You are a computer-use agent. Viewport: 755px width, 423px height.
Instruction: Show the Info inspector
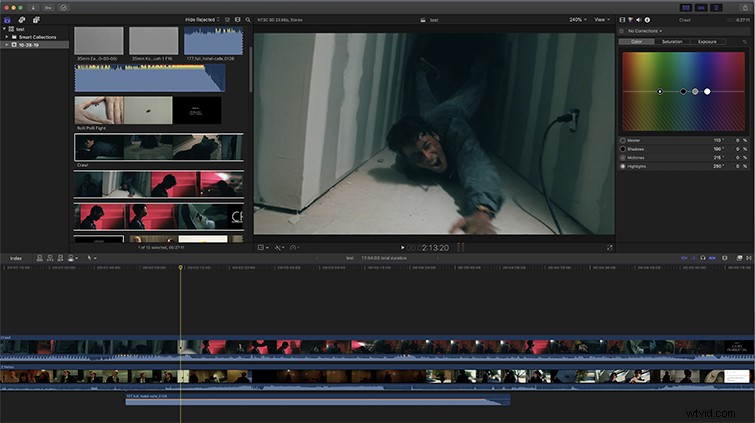647,20
